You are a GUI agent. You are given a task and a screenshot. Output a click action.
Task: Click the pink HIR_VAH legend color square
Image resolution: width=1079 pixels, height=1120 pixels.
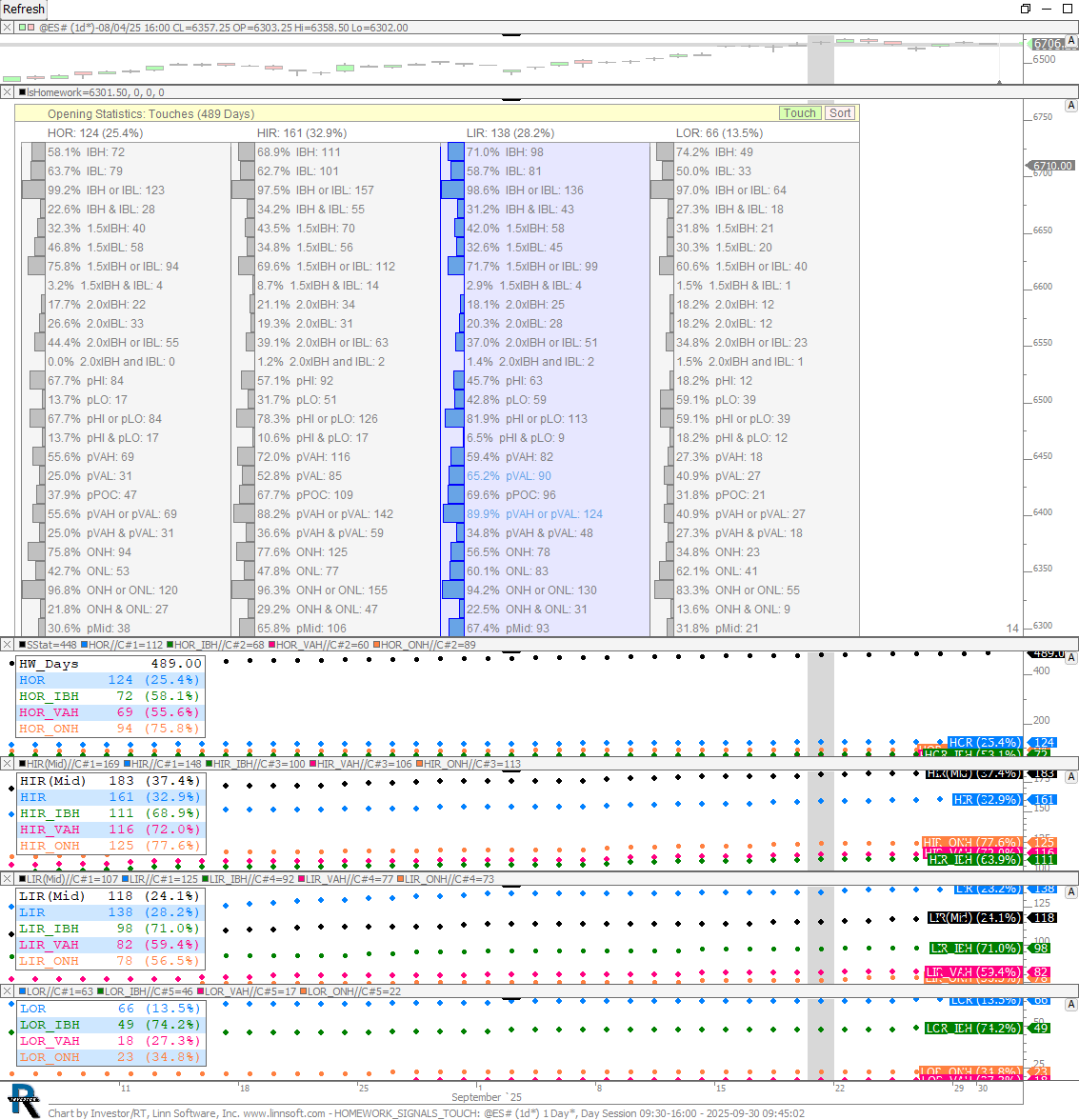point(313,764)
